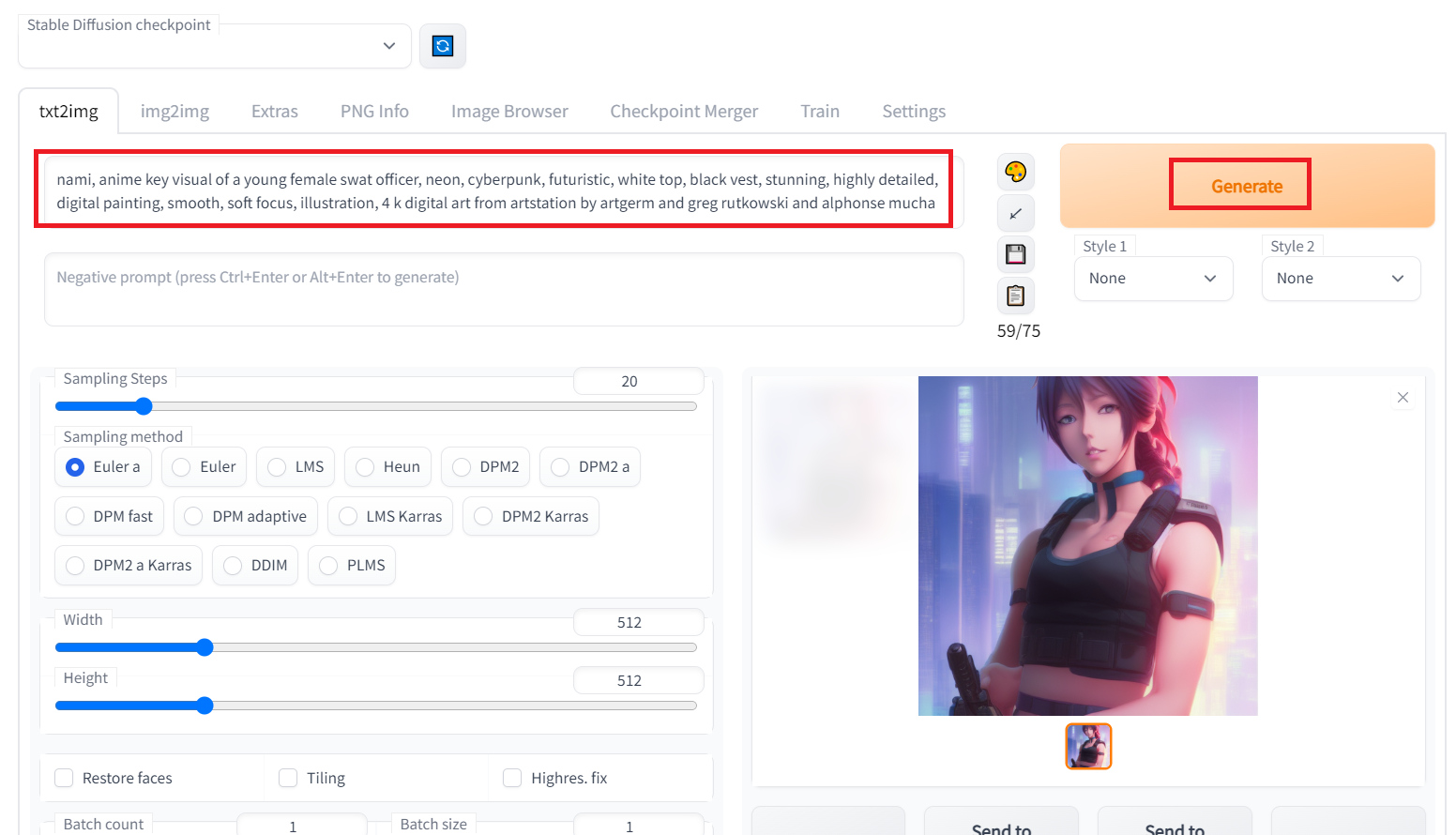The width and height of the screenshot is (1456, 835).
Task: Close the generated image preview
Action: (1403, 398)
